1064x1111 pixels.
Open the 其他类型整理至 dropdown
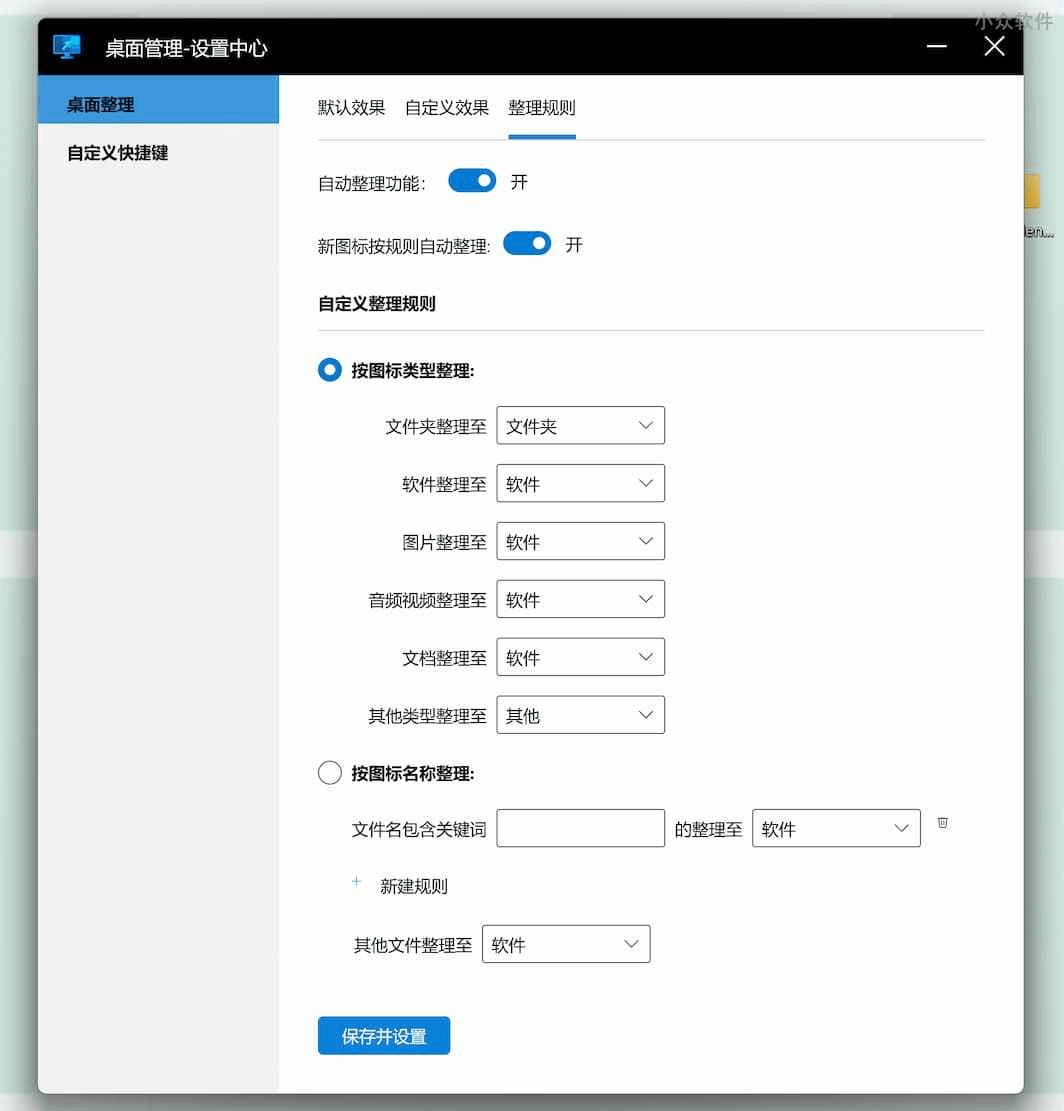click(580, 715)
